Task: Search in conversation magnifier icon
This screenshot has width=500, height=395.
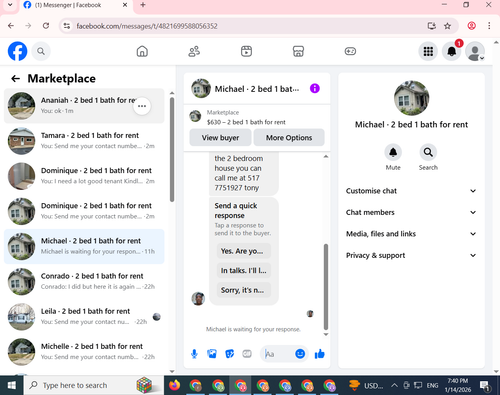Action: pyautogui.click(x=428, y=152)
